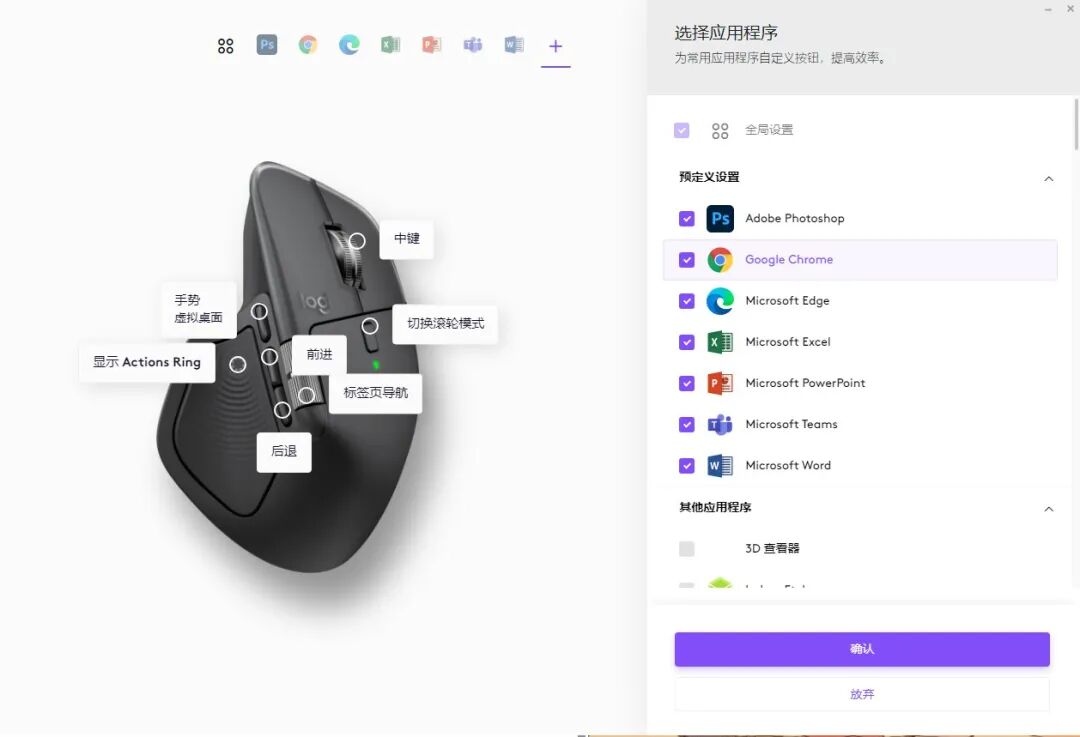Click the Microsoft PowerPoint list icon

click(x=720, y=383)
